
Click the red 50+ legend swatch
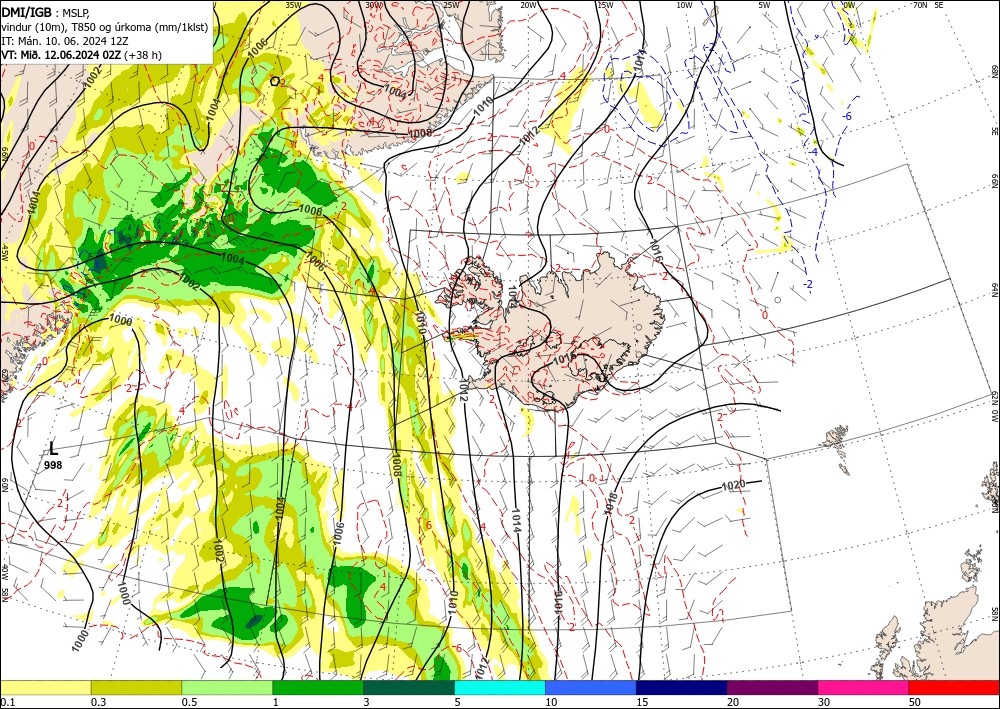(x=954, y=687)
